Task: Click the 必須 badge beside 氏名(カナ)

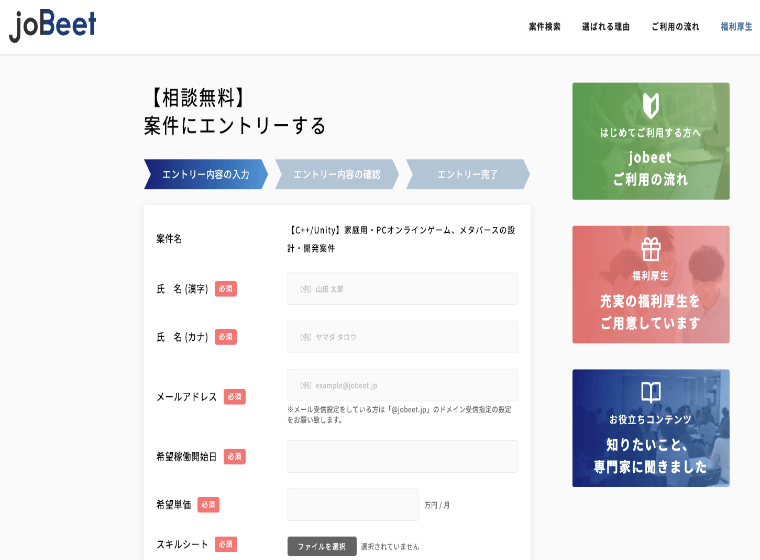Action: coord(226,337)
